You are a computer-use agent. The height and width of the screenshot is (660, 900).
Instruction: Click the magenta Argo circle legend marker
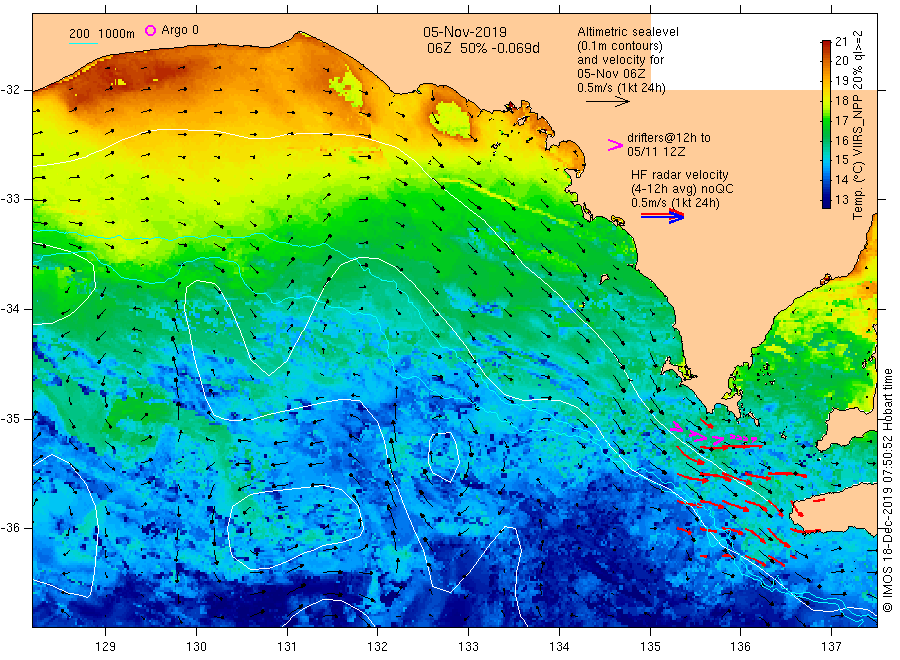[150, 30]
